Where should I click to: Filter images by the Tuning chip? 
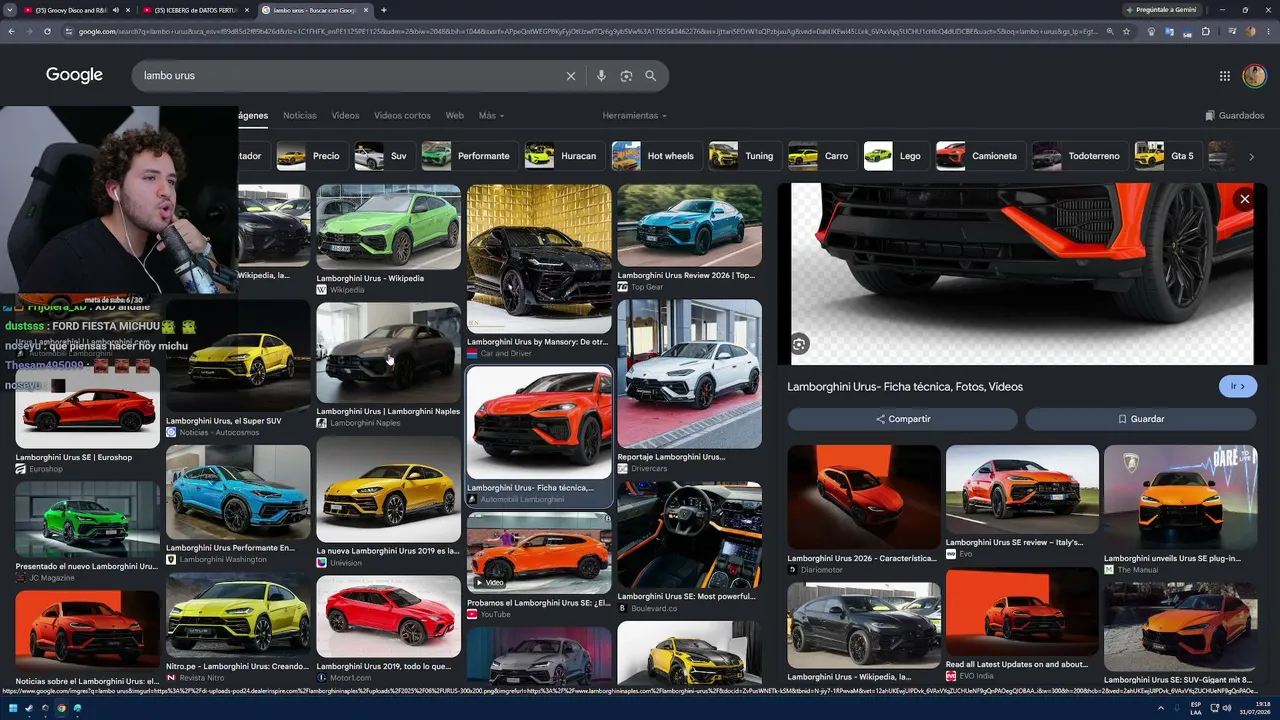point(744,156)
